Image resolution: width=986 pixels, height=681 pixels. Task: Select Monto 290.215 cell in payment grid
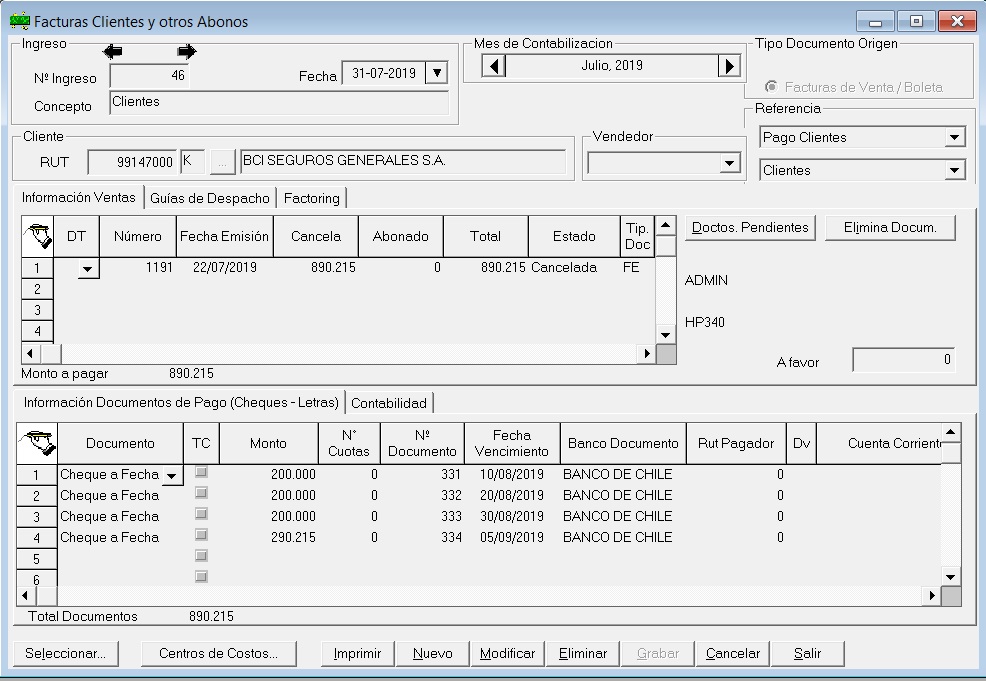(269, 538)
